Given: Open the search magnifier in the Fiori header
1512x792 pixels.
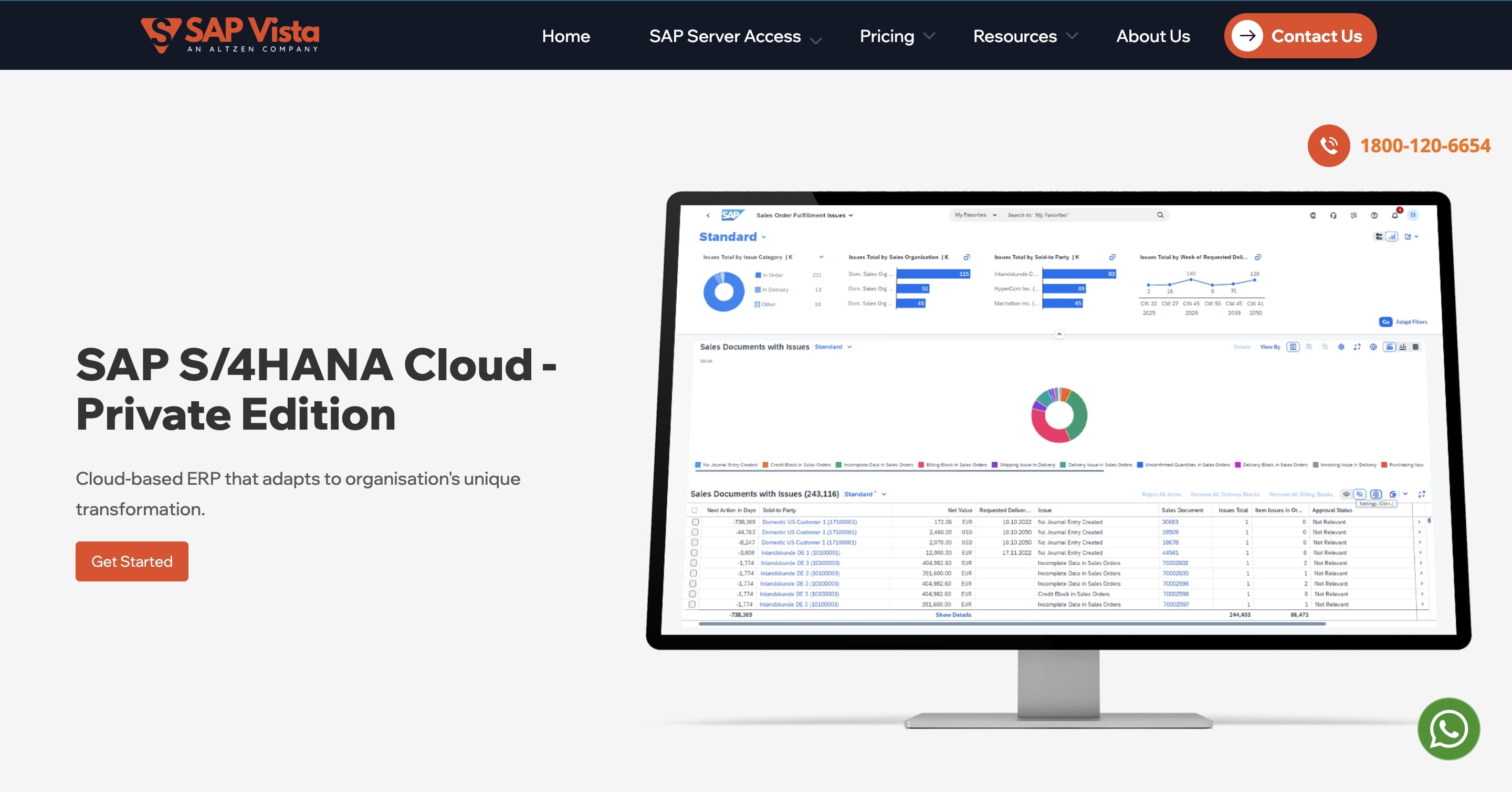Looking at the screenshot, I should pos(1160,215).
